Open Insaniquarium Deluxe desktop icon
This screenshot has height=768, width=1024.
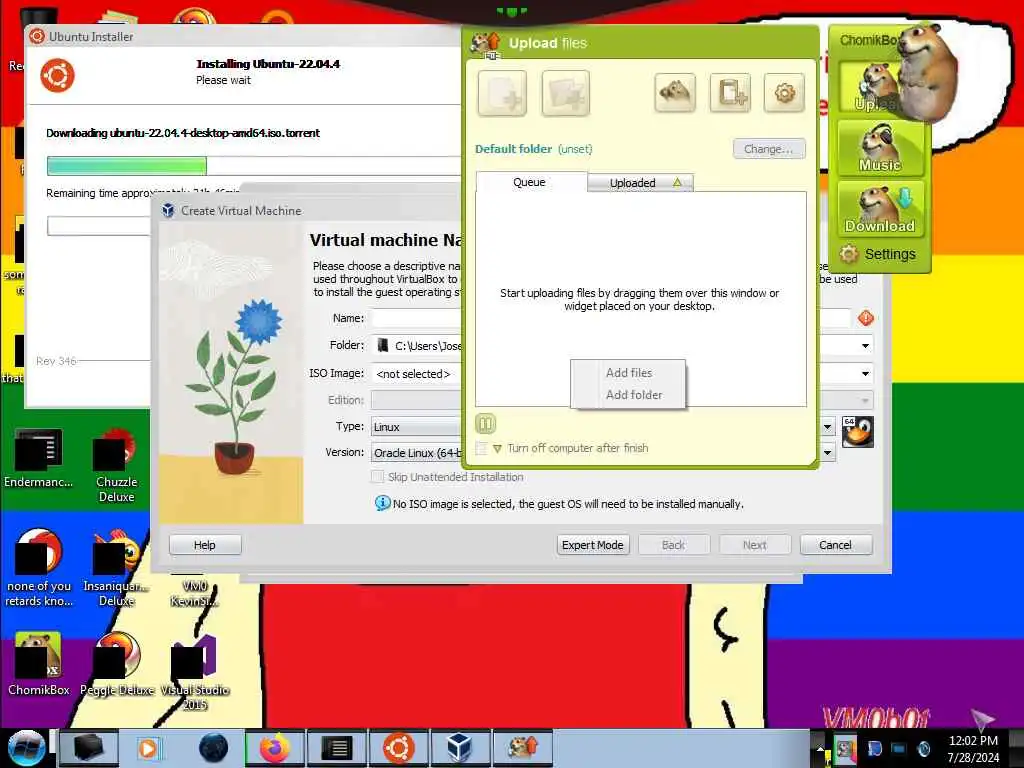(116, 568)
